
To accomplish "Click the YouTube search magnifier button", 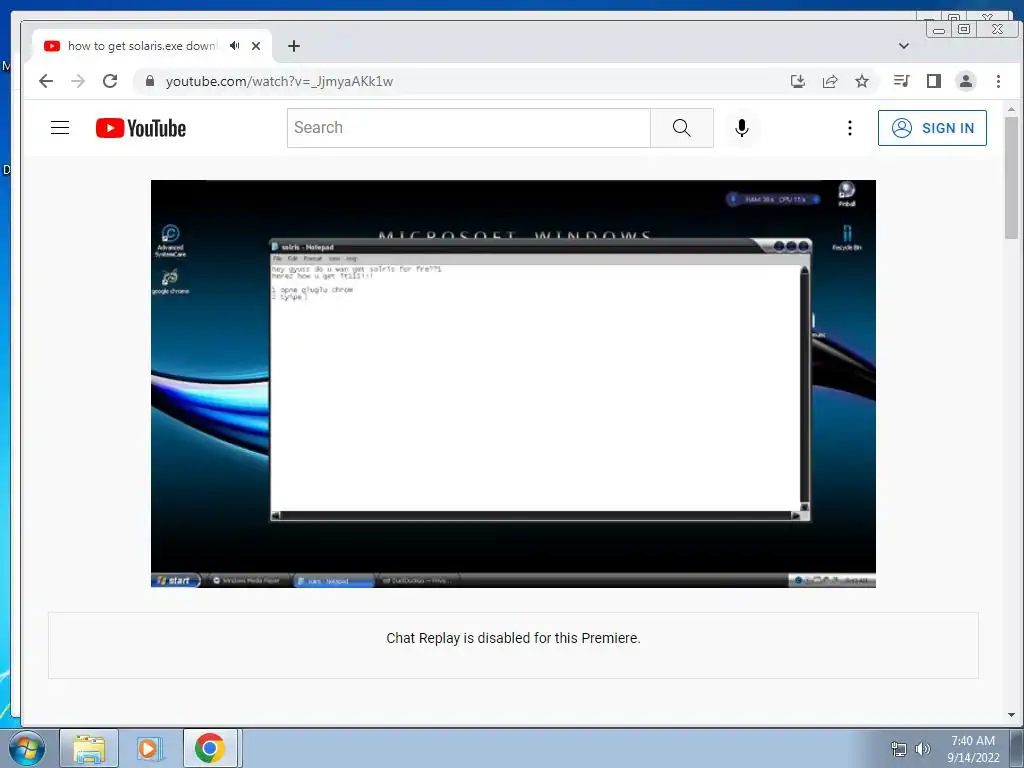I will click(x=681, y=127).
